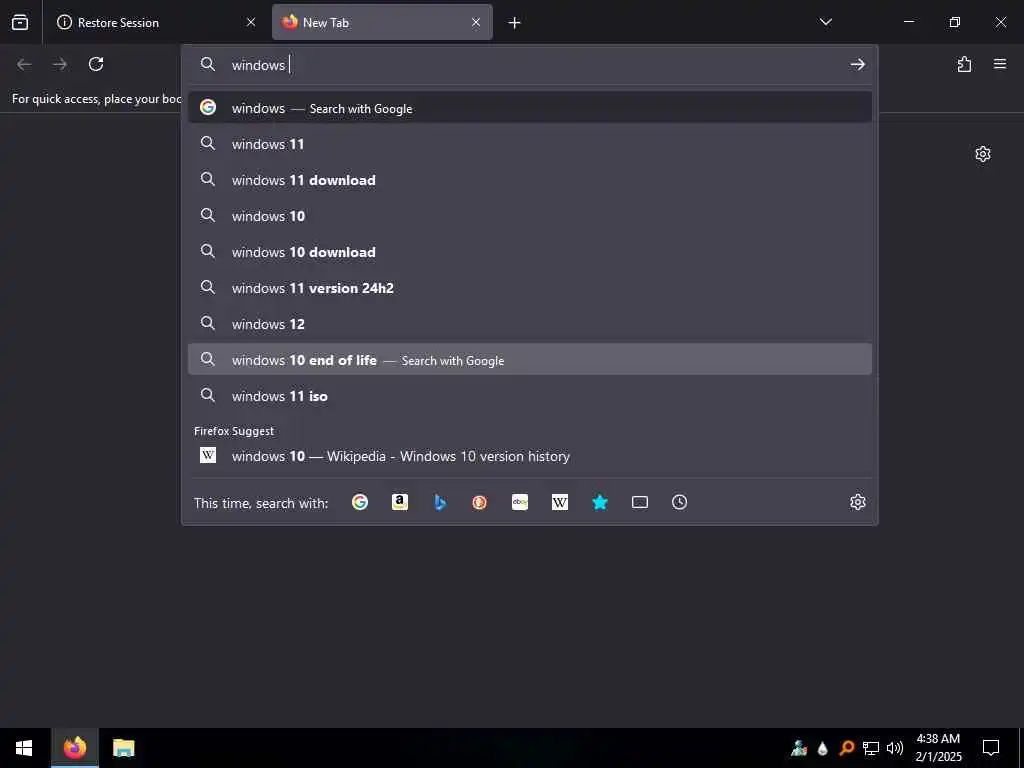The width and height of the screenshot is (1024, 768).
Task: Open the Windows Start menu
Action: (24, 748)
